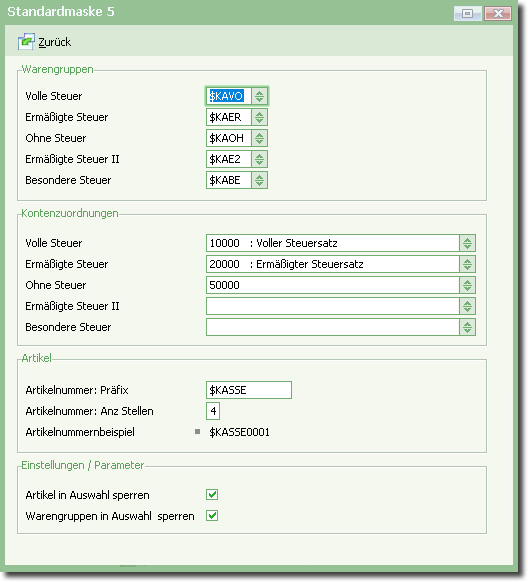Click empty Besondere Steuer account field
This screenshot has width=528, height=582.
(333, 327)
